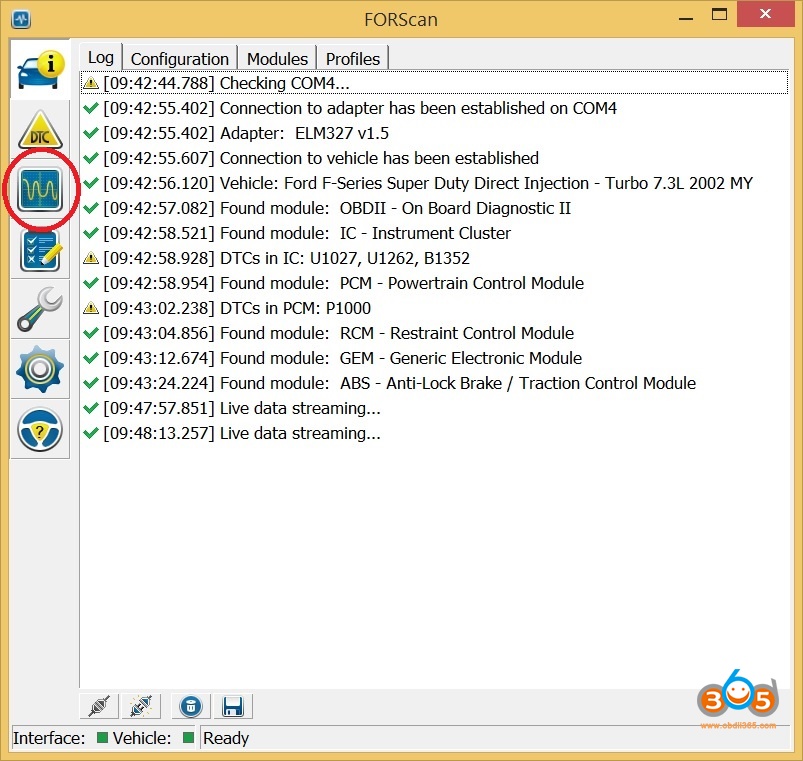Click the connect to vehicle plug button
803x761 pixels.
coord(99,707)
